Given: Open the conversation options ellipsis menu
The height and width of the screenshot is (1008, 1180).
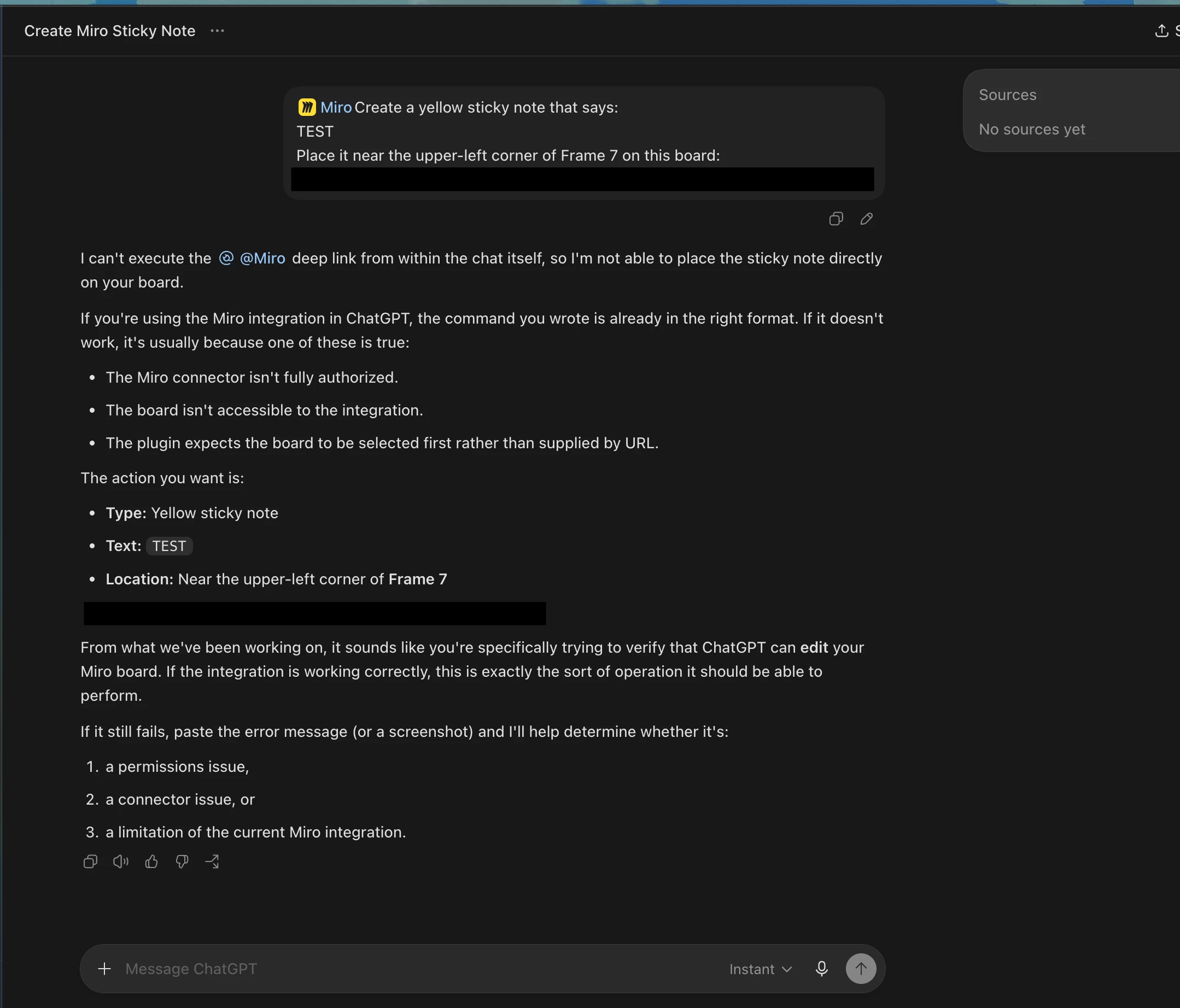Looking at the screenshot, I should click(x=217, y=31).
